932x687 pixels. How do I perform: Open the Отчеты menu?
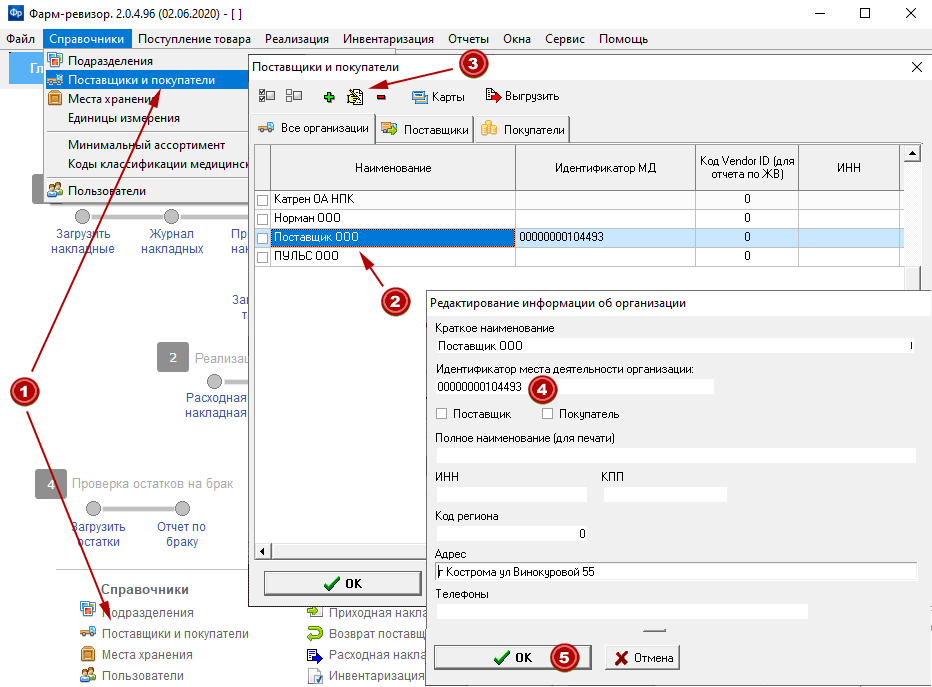pyautogui.click(x=468, y=39)
